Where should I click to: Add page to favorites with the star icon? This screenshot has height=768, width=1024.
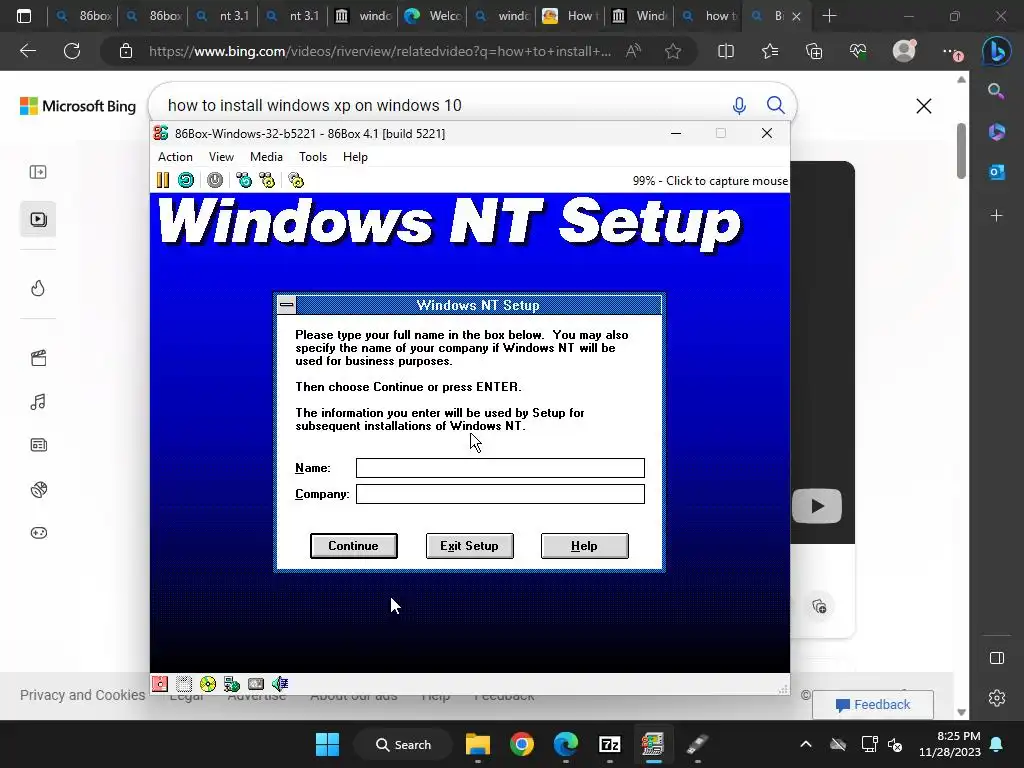pyautogui.click(x=673, y=51)
